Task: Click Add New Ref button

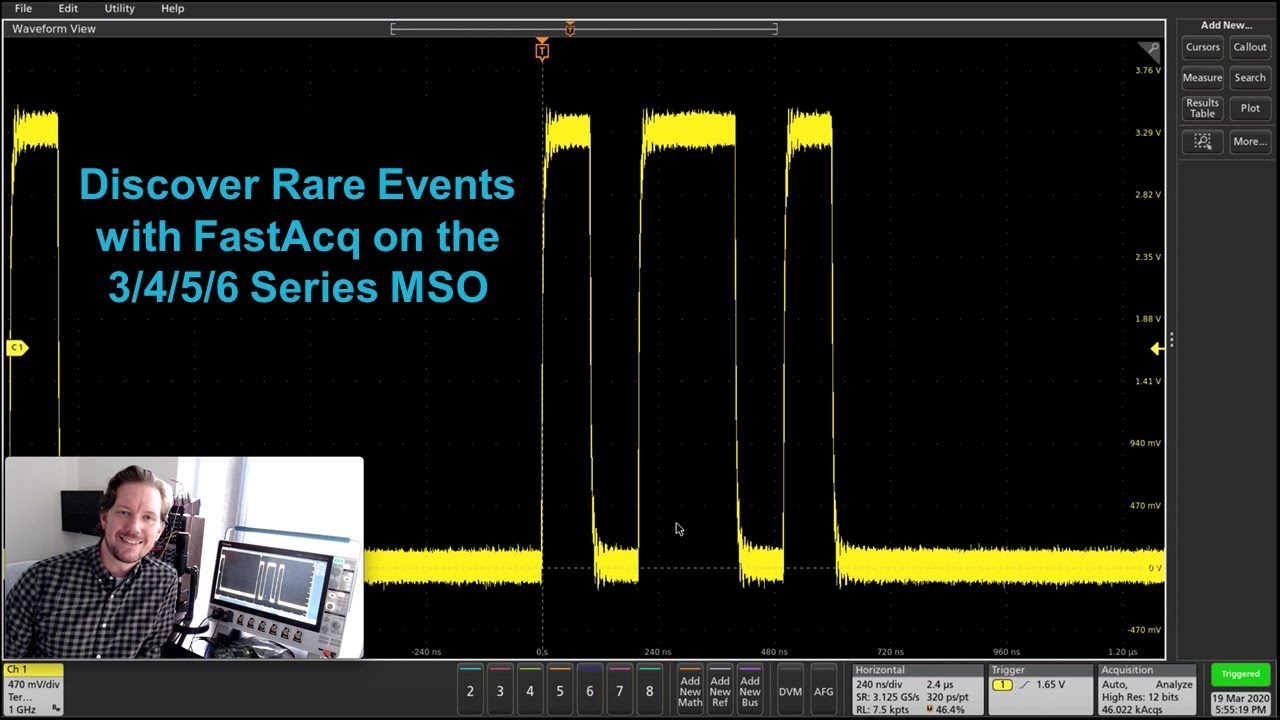Action: (720, 689)
